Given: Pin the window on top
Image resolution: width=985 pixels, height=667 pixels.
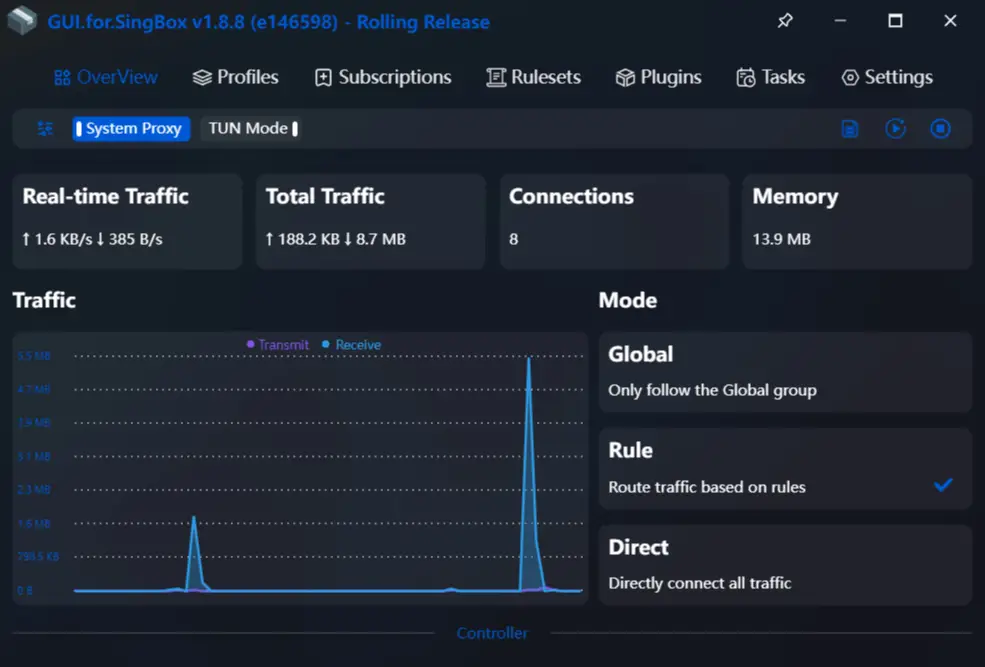Looking at the screenshot, I should [785, 21].
